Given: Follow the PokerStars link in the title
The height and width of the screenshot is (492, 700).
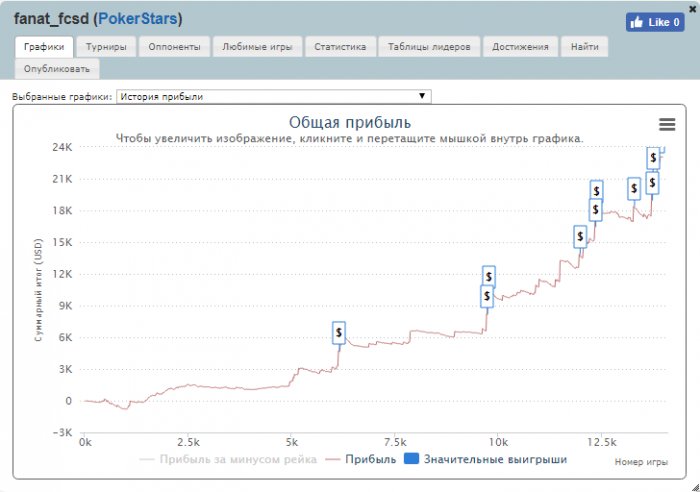Looking at the screenshot, I should (138, 19).
